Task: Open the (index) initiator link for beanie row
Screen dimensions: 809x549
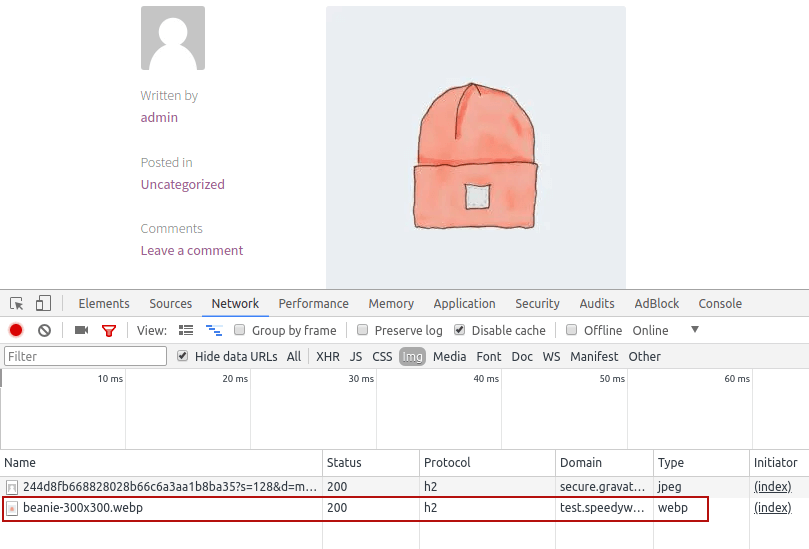Action: tap(772, 508)
